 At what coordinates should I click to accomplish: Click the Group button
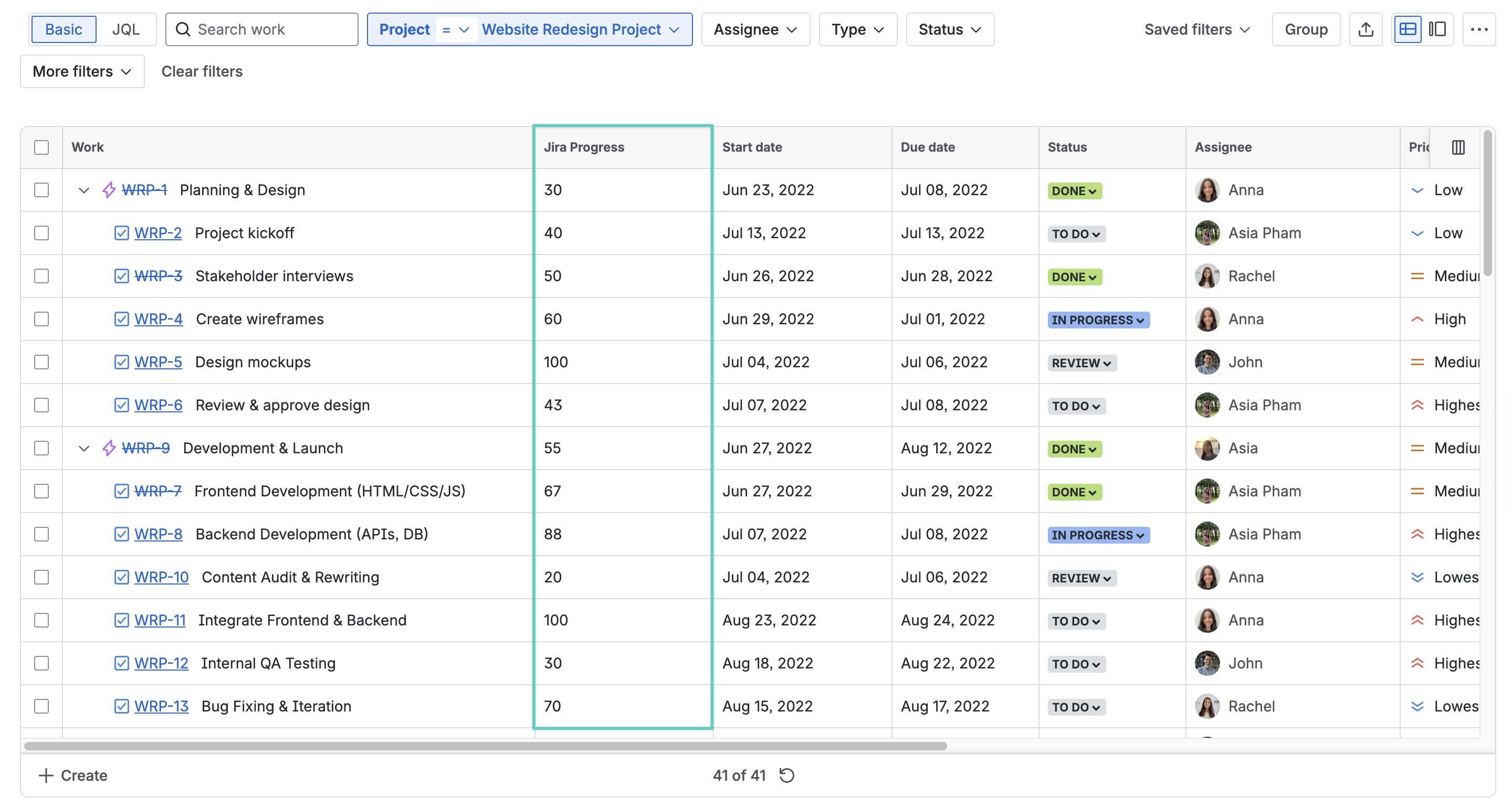[x=1305, y=29]
